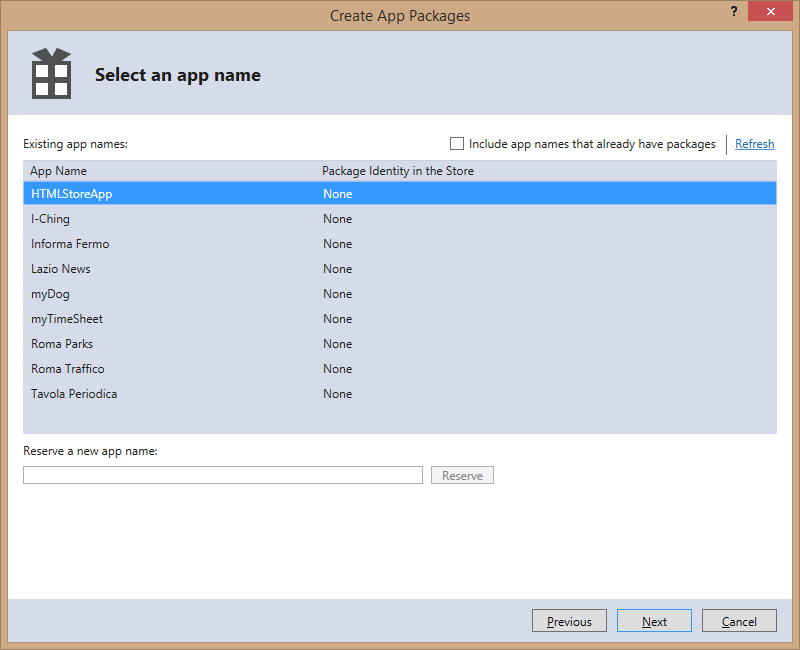
Task: Go back with the Previous button
Action: (x=569, y=622)
